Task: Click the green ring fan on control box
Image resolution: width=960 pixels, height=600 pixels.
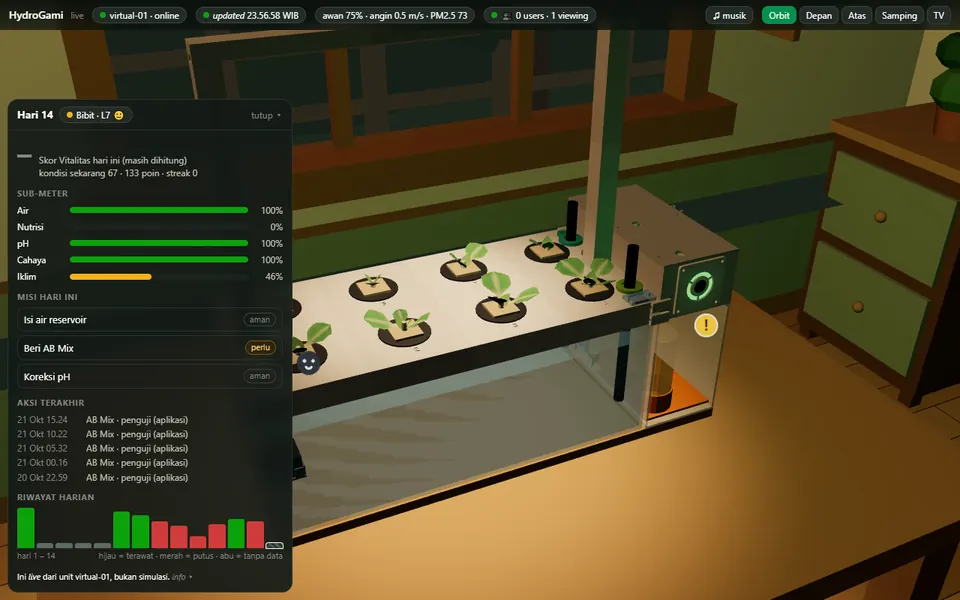Action: click(x=699, y=286)
